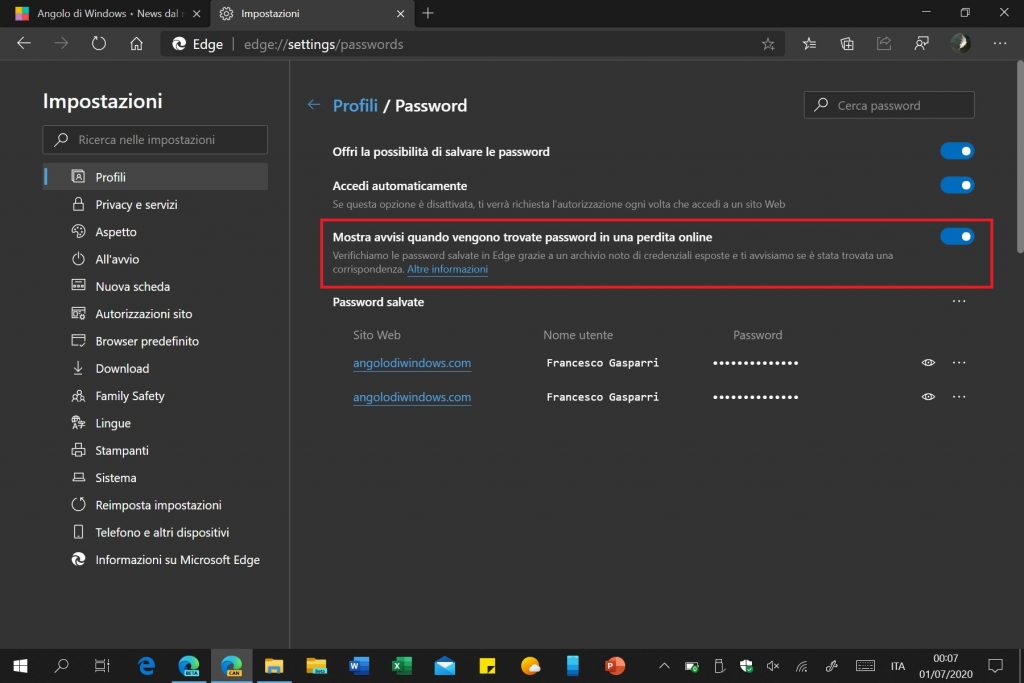This screenshot has width=1024, height=683.
Task: Select Privacy e servizi in sidebar
Action: coord(136,204)
